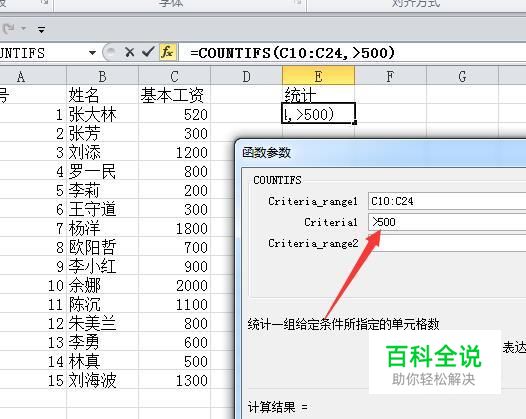Image resolution: width=526 pixels, height=419 pixels.
Task: Click serial number cell 15
Action: 33,380
